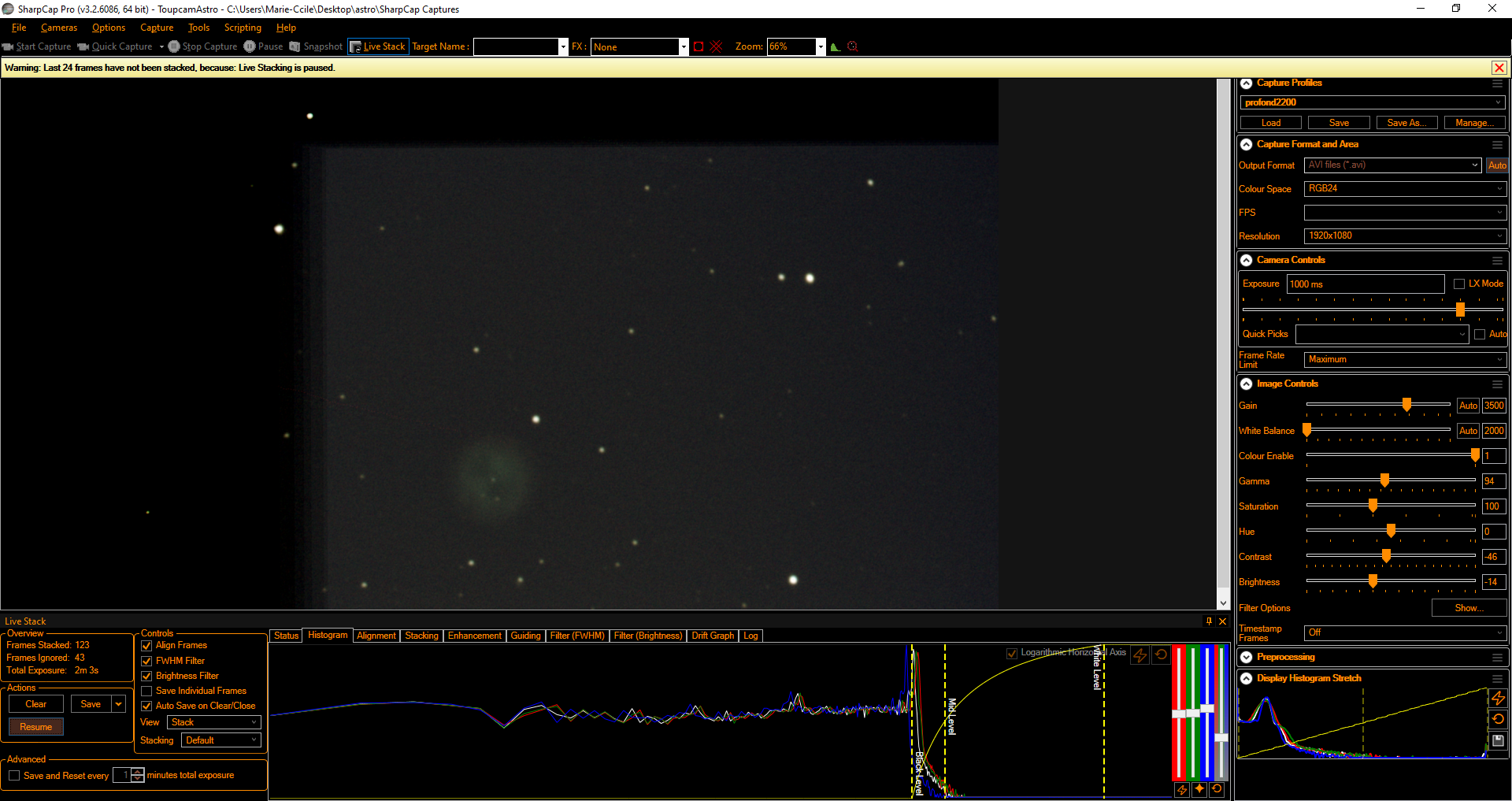Viewport: 1512px width, 801px height.
Task: Toggle Logarithmic Horizontal Axis checkbox
Action: point(1012,653)
